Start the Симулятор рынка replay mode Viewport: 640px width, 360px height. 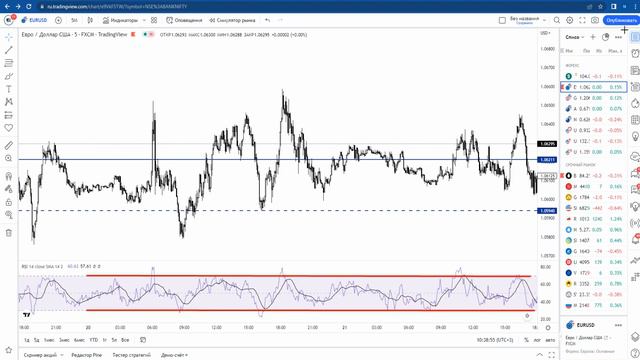pyautogui.click(x=232, y=20)
